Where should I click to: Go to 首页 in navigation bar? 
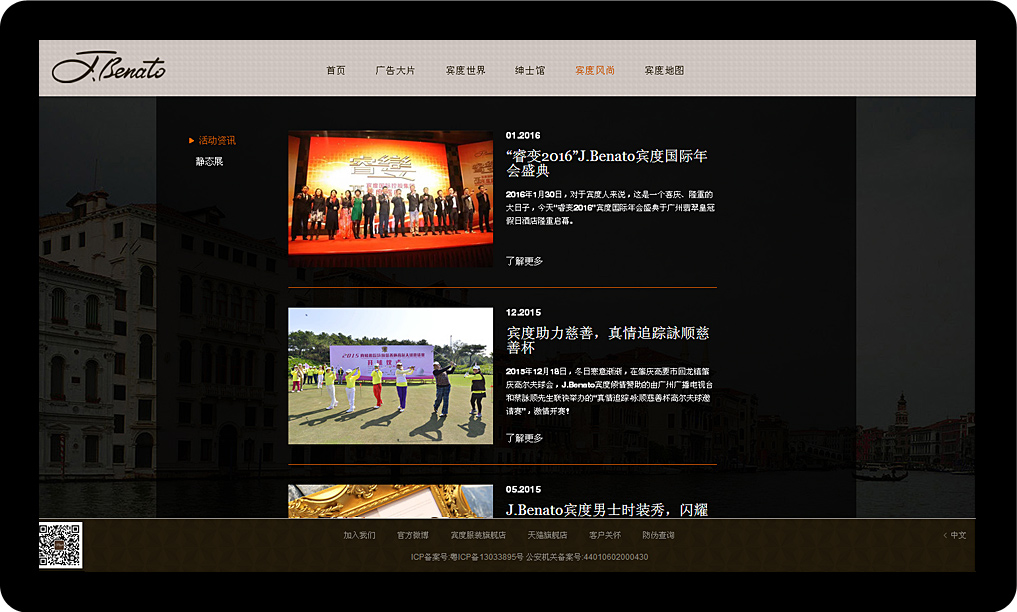[x=335, y=71]
